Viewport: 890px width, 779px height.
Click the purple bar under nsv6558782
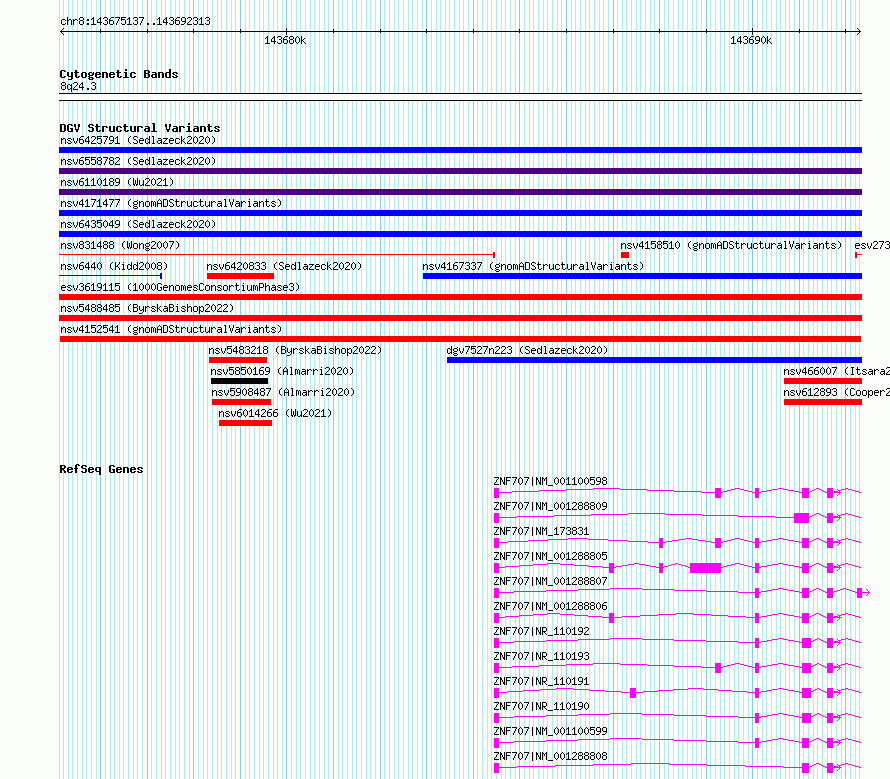[x=460, y=171]
